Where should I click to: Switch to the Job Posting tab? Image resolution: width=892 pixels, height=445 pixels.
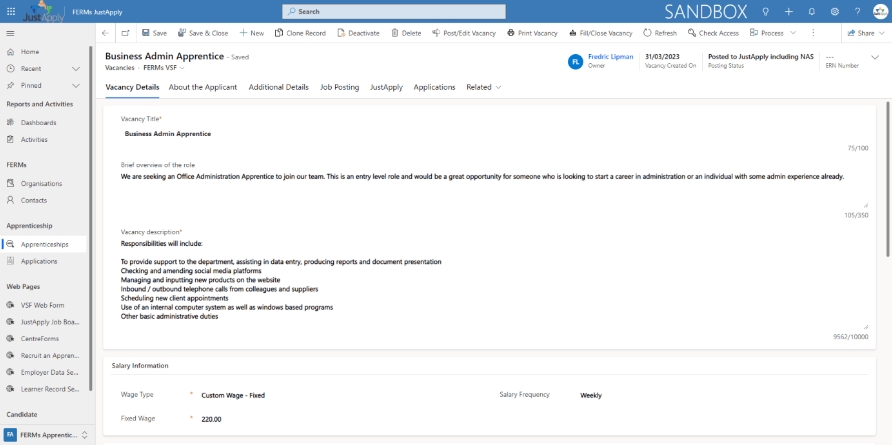point(339,87)
